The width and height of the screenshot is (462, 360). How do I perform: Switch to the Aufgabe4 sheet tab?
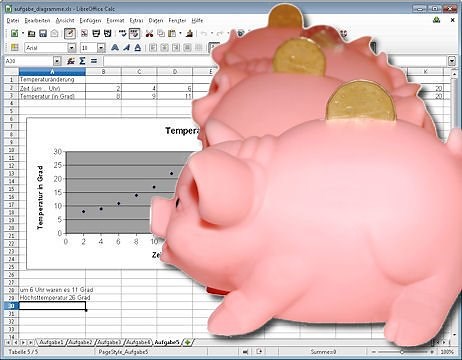138,342
